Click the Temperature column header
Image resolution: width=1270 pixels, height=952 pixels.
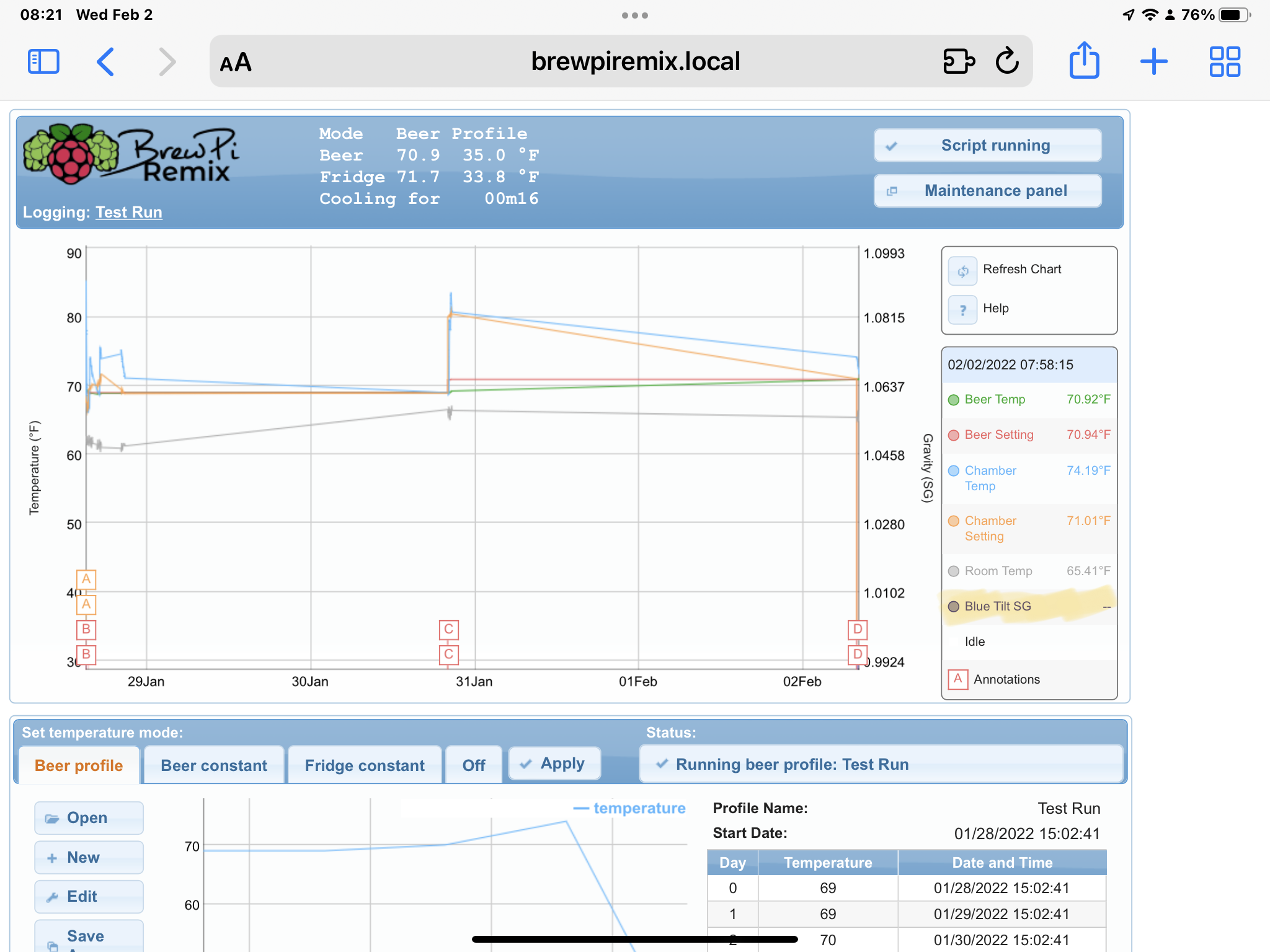[x=828, y=863]
